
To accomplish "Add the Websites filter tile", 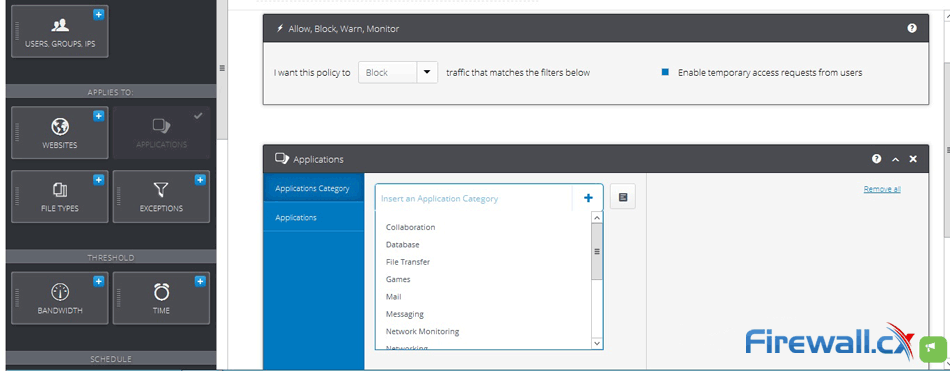I will tap(60, 133).
